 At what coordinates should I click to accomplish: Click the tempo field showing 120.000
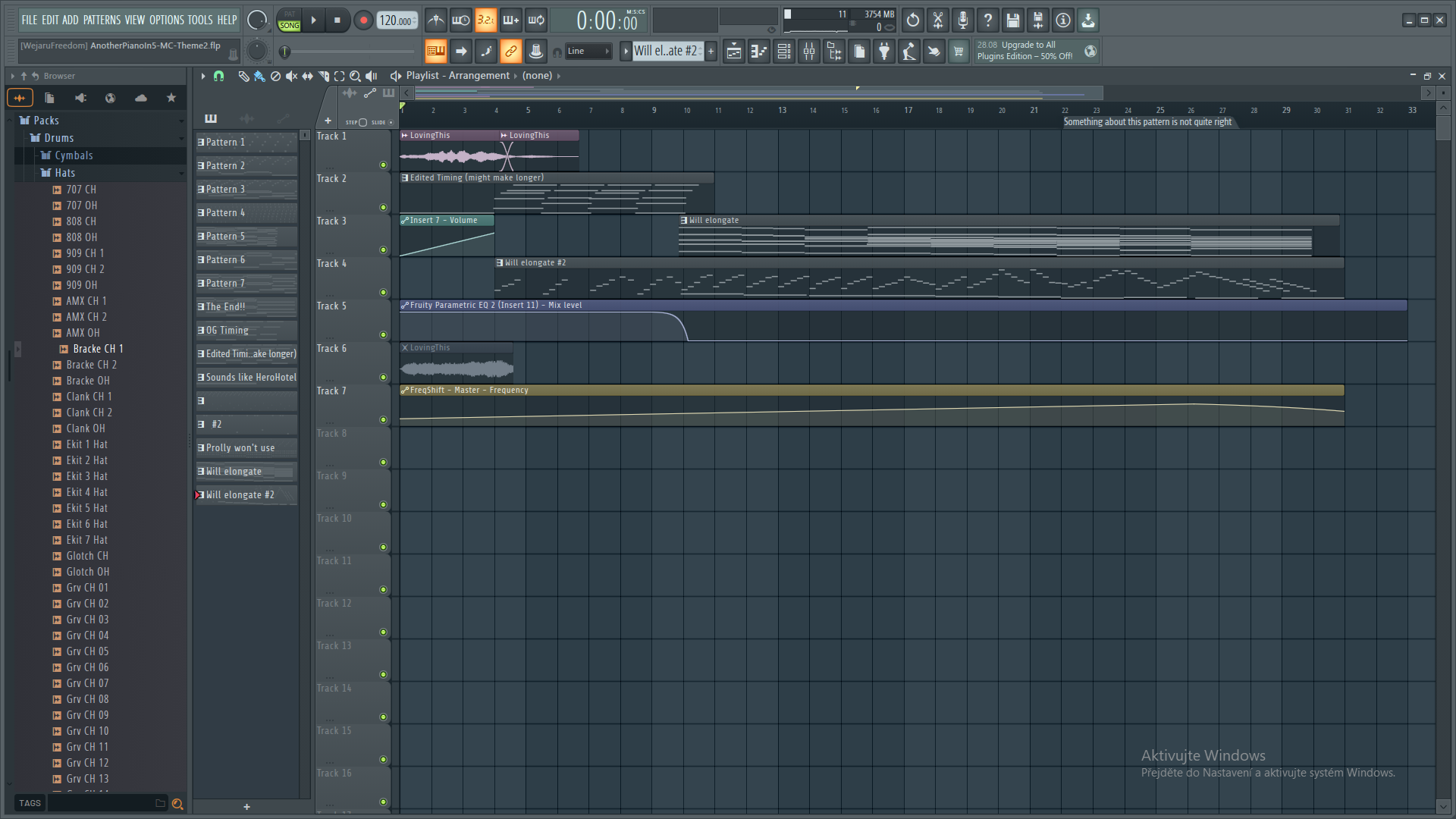point(396,20)
